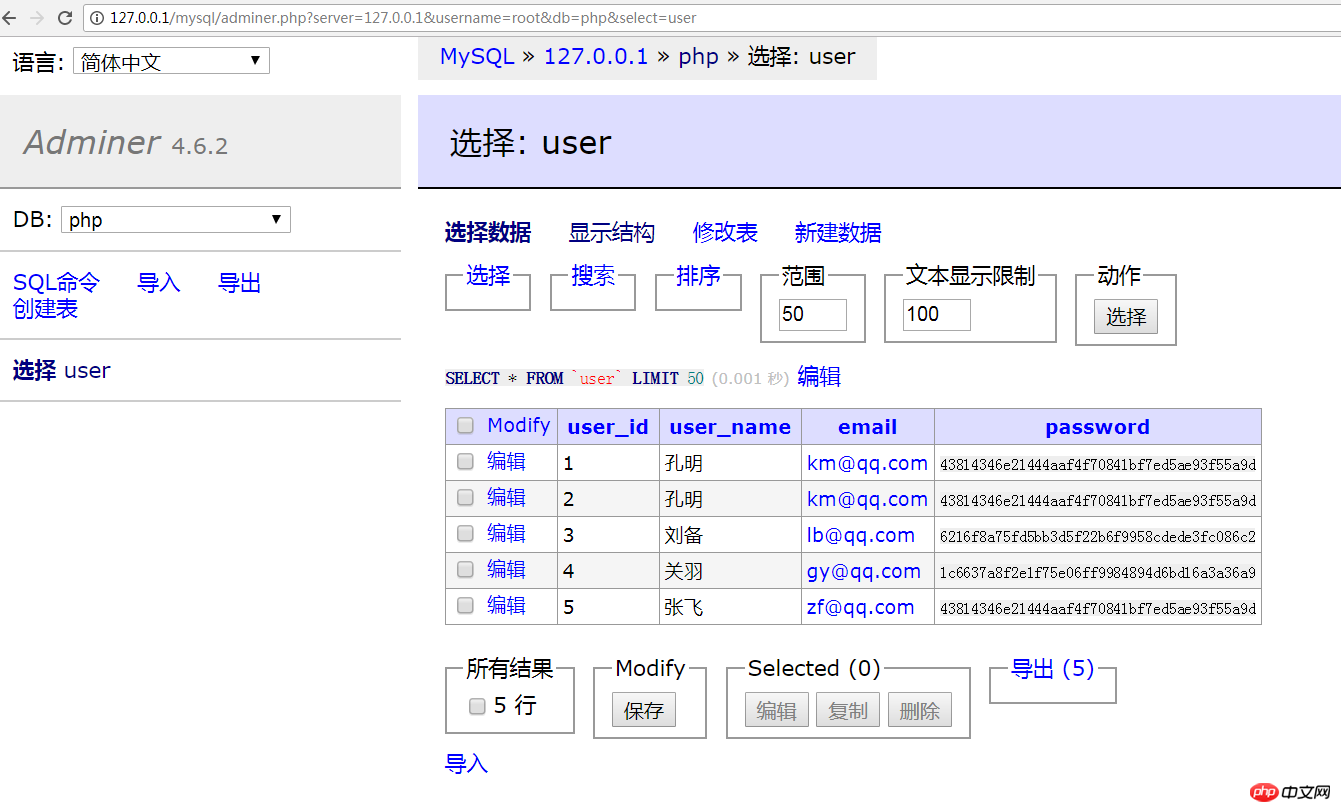The image size is (1341, 812).
Task: Open the 语言 language dropdown
Action: (x=171, y=61)
